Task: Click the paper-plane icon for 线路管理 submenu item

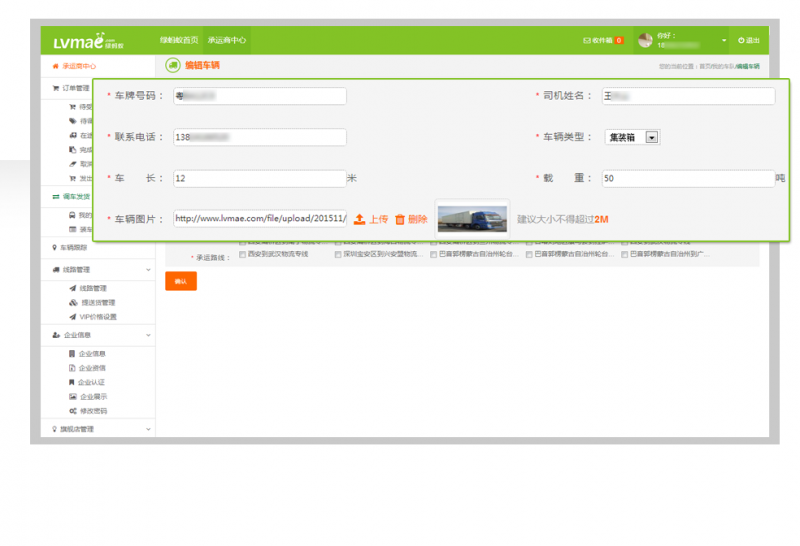Action: click(72, 288)
